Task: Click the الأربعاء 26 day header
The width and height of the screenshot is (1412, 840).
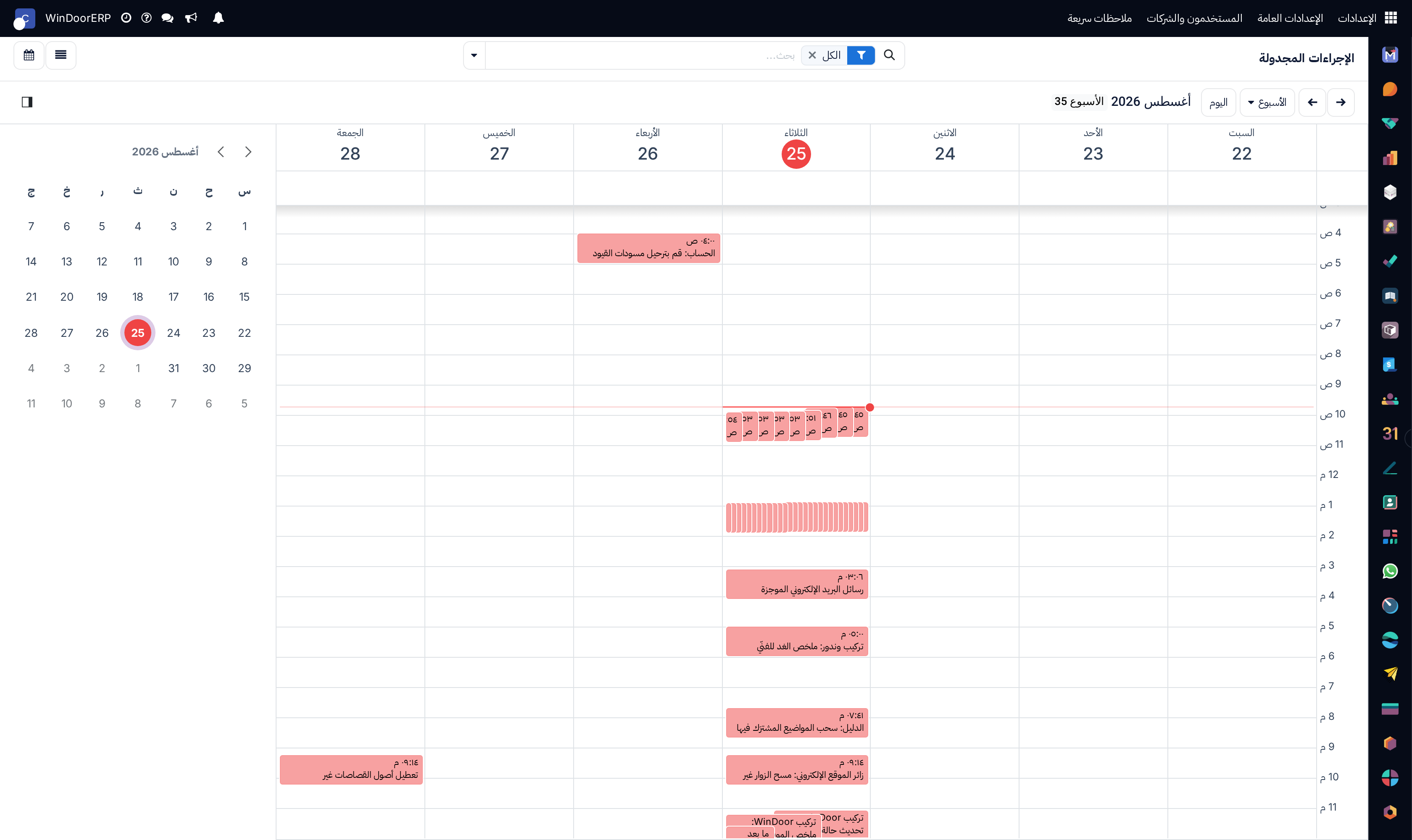Action: tap(648, 147)
